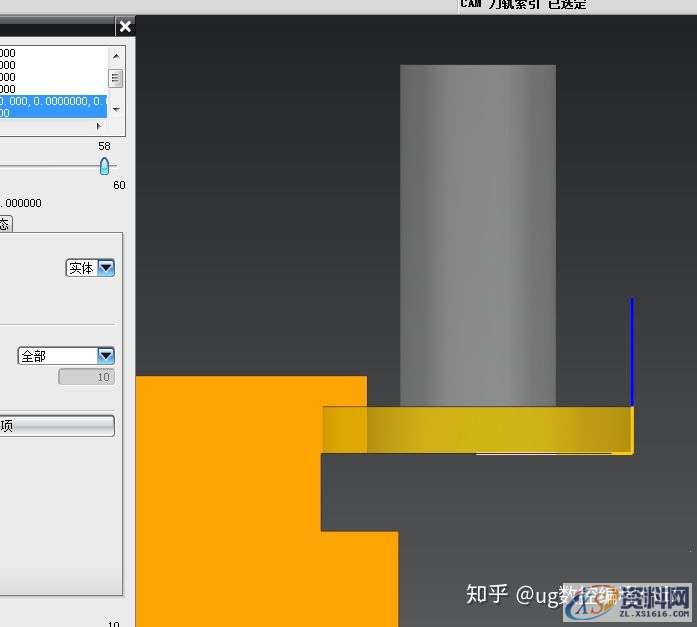Click the list scrollbar down arrow

coord(116,108)
